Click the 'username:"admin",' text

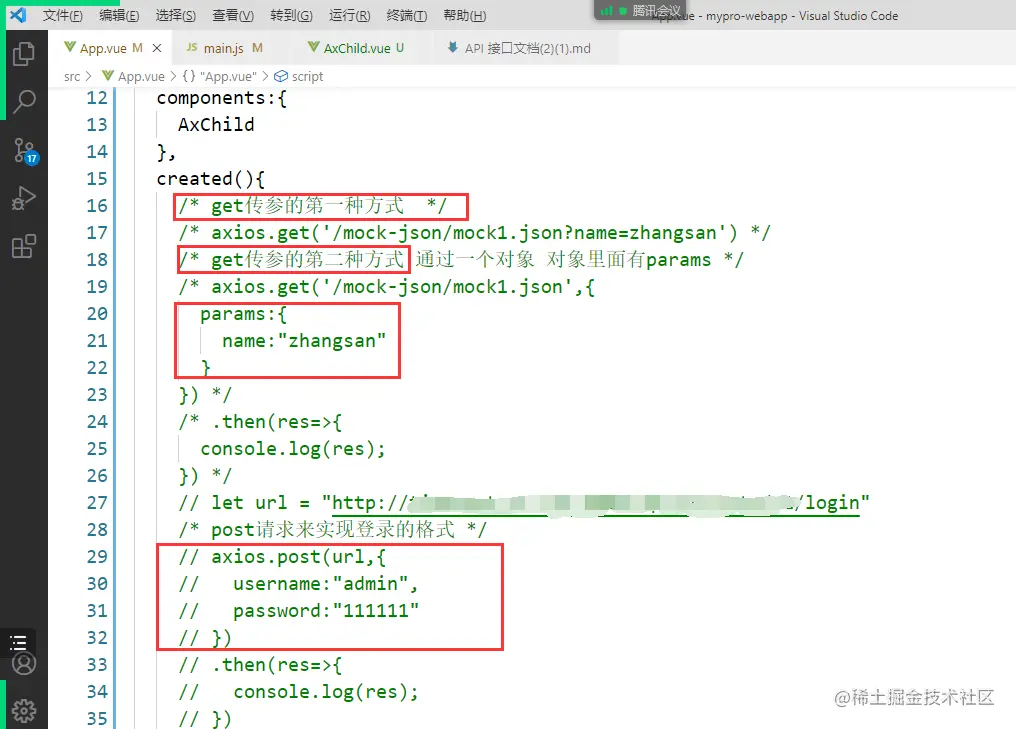click(326, 584)
